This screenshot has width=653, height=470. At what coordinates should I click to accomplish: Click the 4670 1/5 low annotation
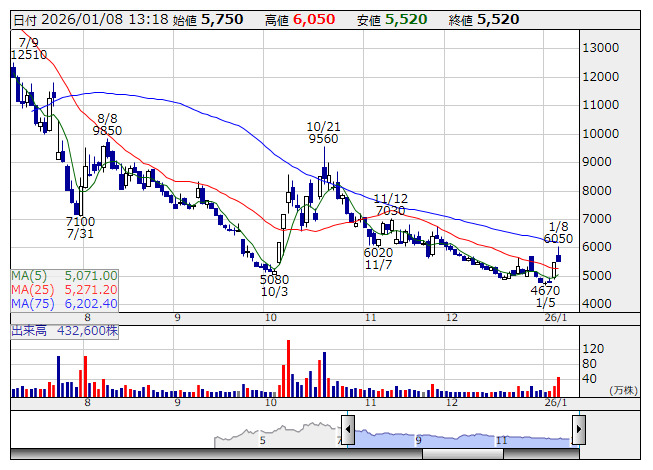coord(545,296)
